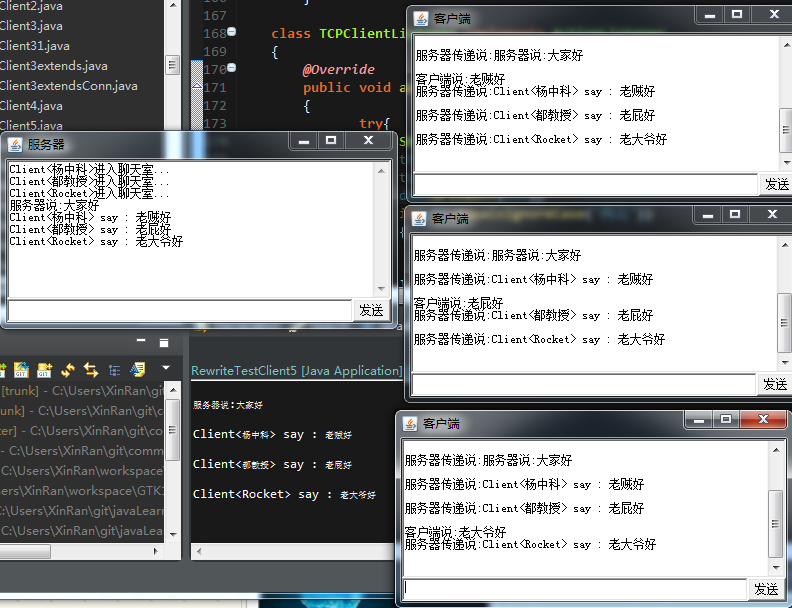
Task: Collapse the code fold at line 168
Action: pyautogui.click(x=233, y=32)
